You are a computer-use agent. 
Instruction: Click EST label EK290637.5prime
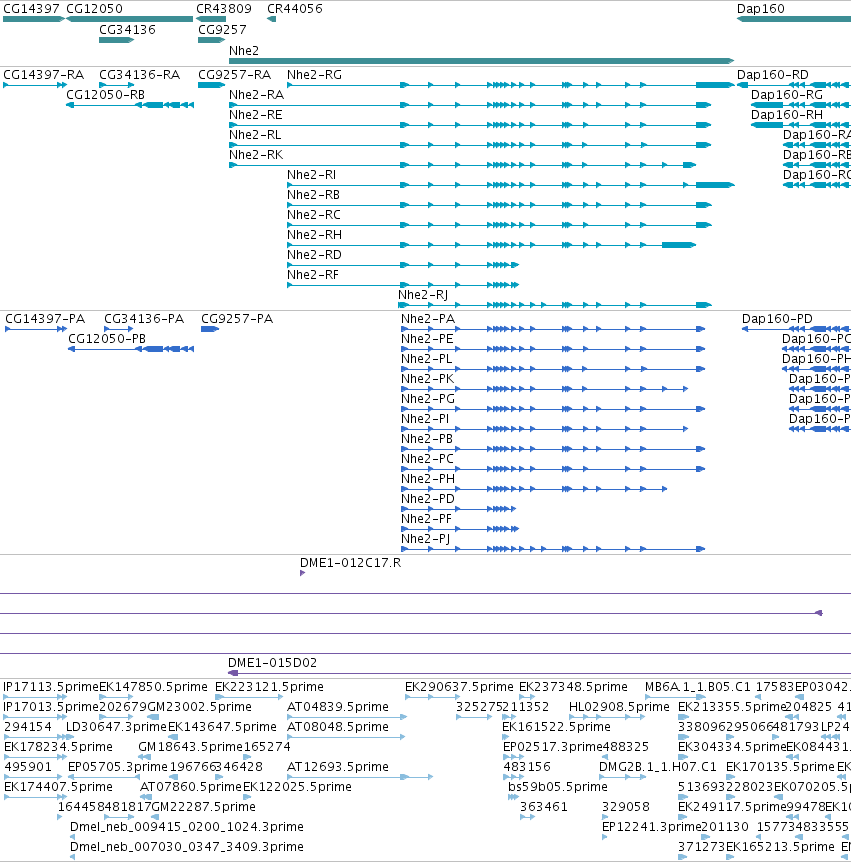459,687
